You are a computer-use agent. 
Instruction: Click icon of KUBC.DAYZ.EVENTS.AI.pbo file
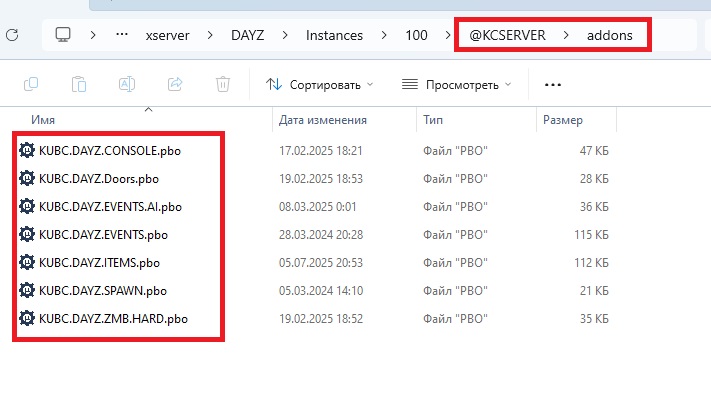tap(27, 206)
